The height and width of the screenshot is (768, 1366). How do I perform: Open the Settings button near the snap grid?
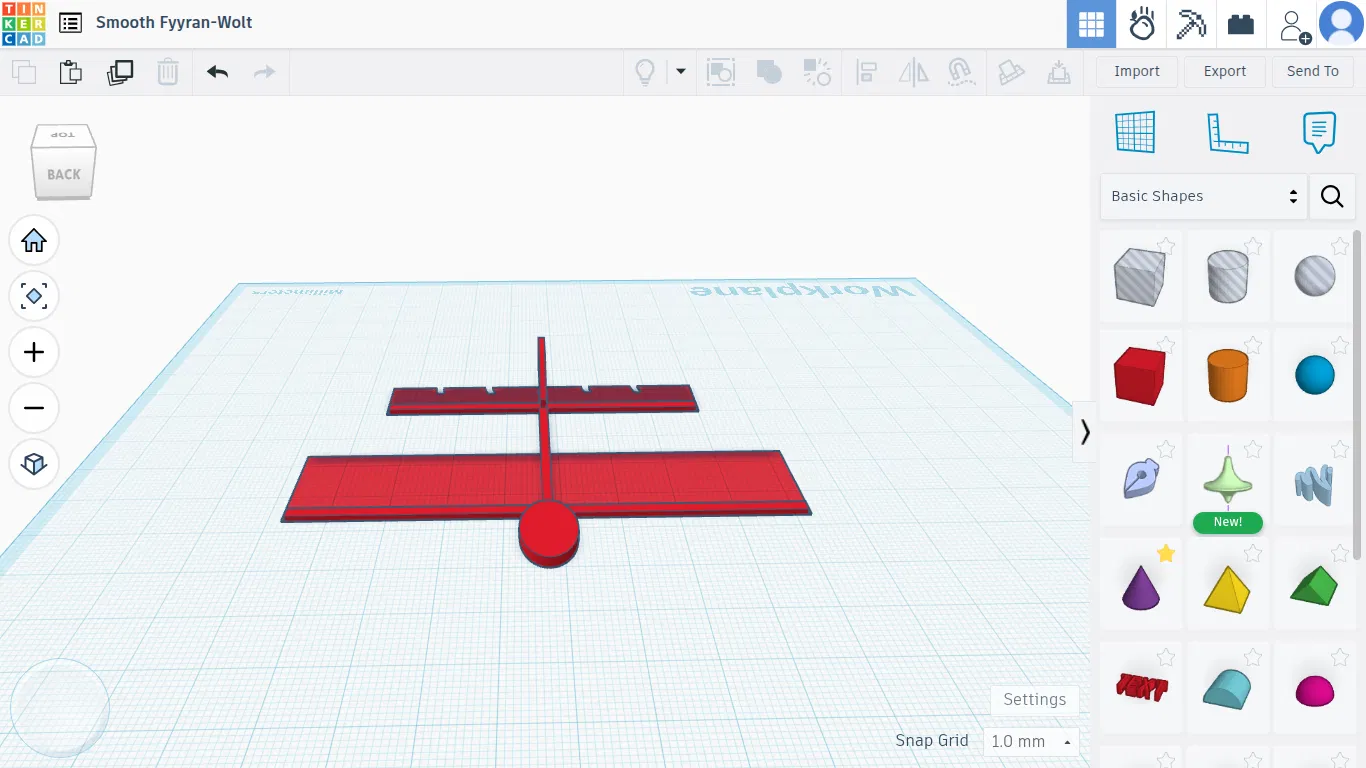1035,700
